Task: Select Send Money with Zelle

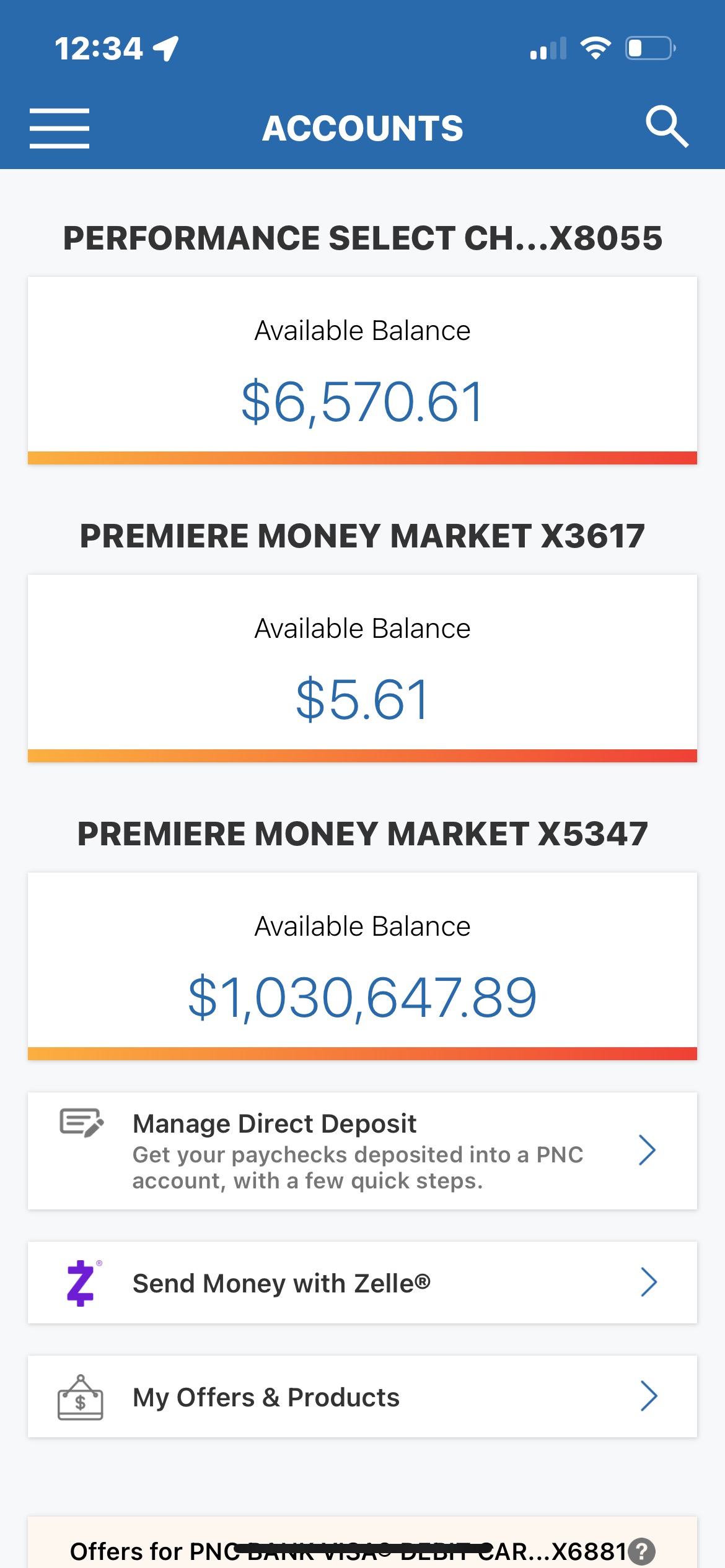Action: (281, 1283)
